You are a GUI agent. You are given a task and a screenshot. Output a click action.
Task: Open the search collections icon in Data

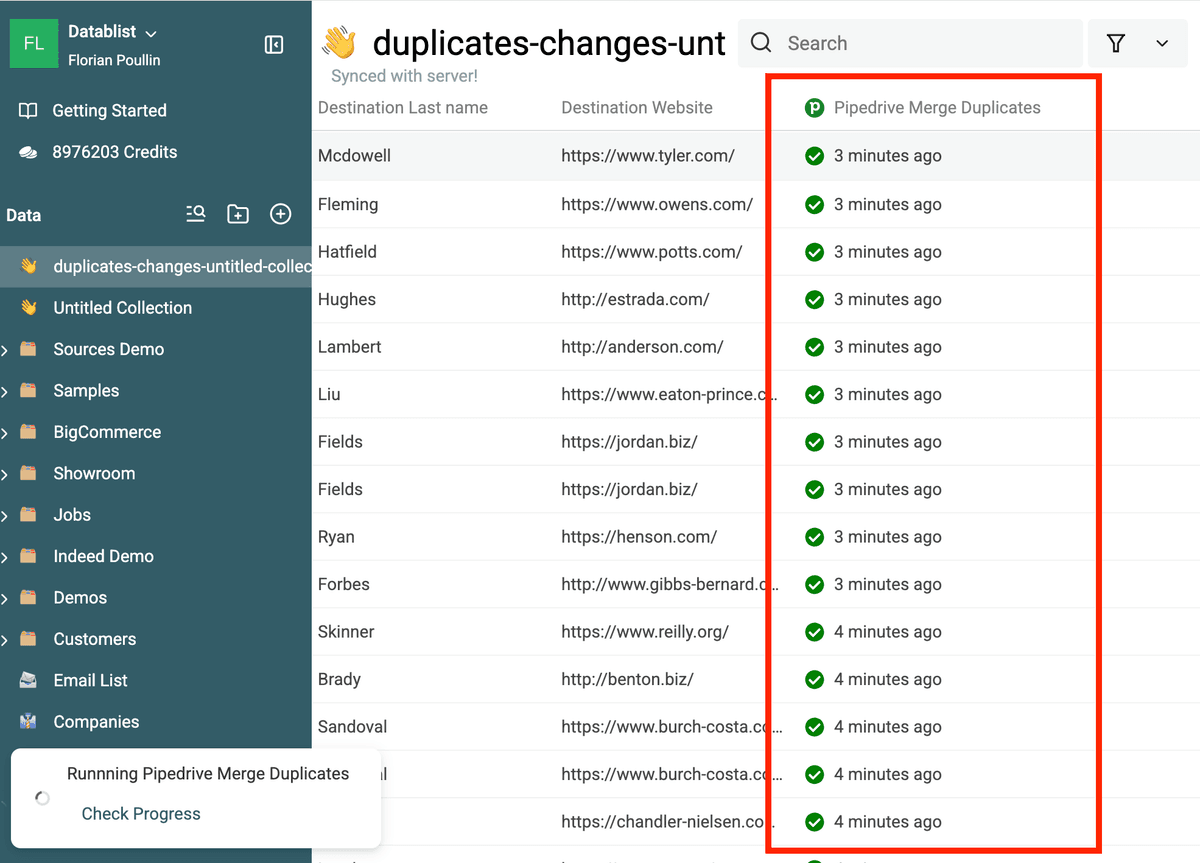[196, 214]
